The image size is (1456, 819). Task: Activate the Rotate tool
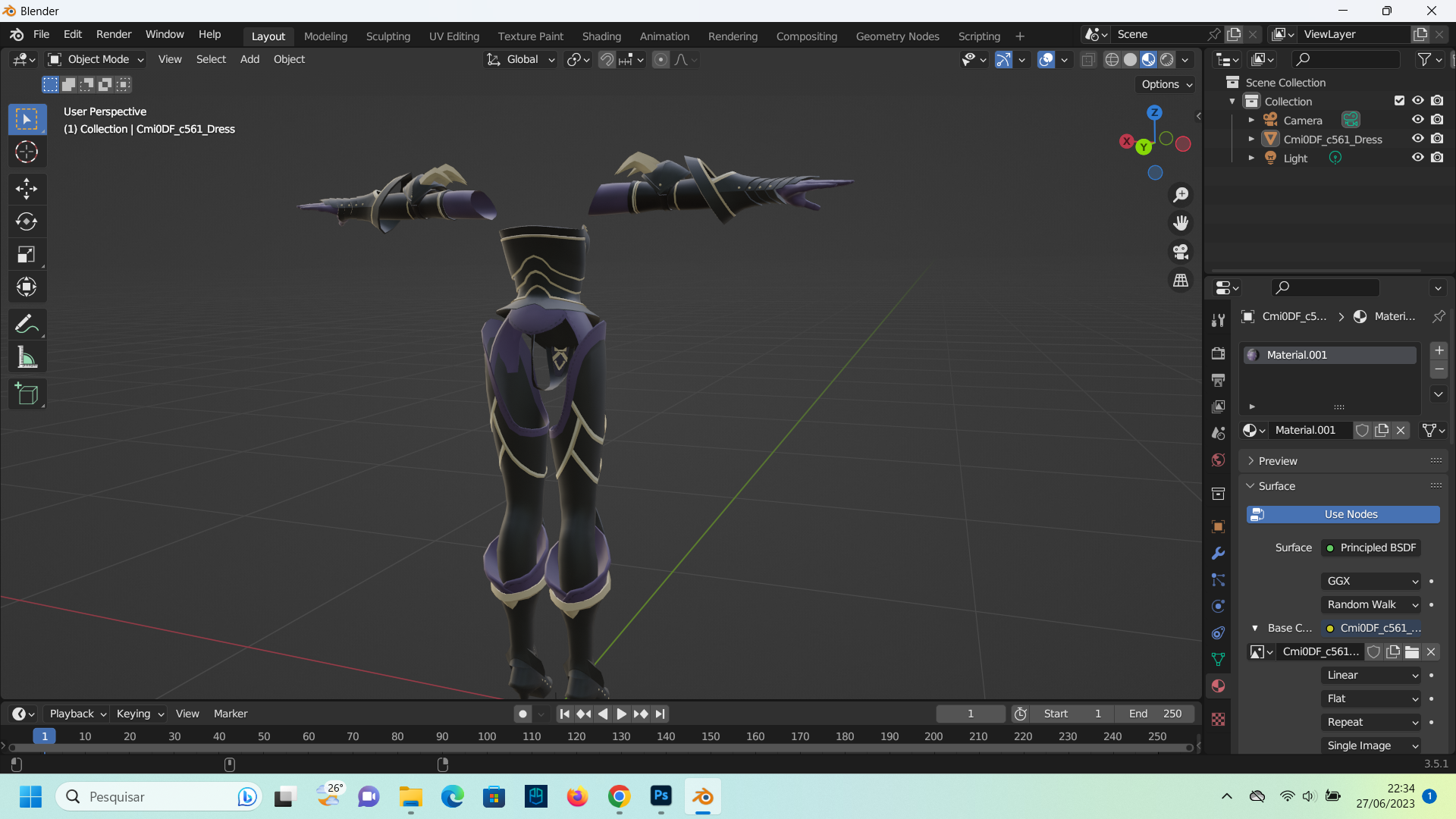[x=27, y=221]
